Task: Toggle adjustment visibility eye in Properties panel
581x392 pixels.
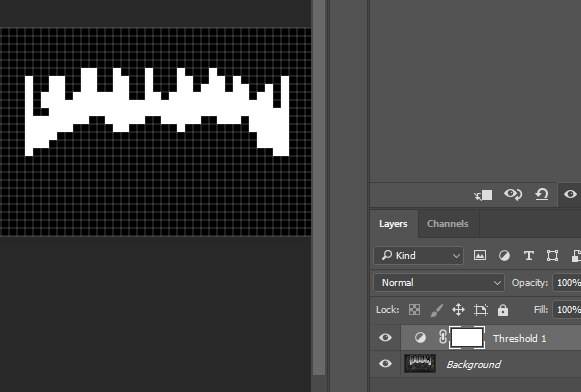Action: [570, 194]
